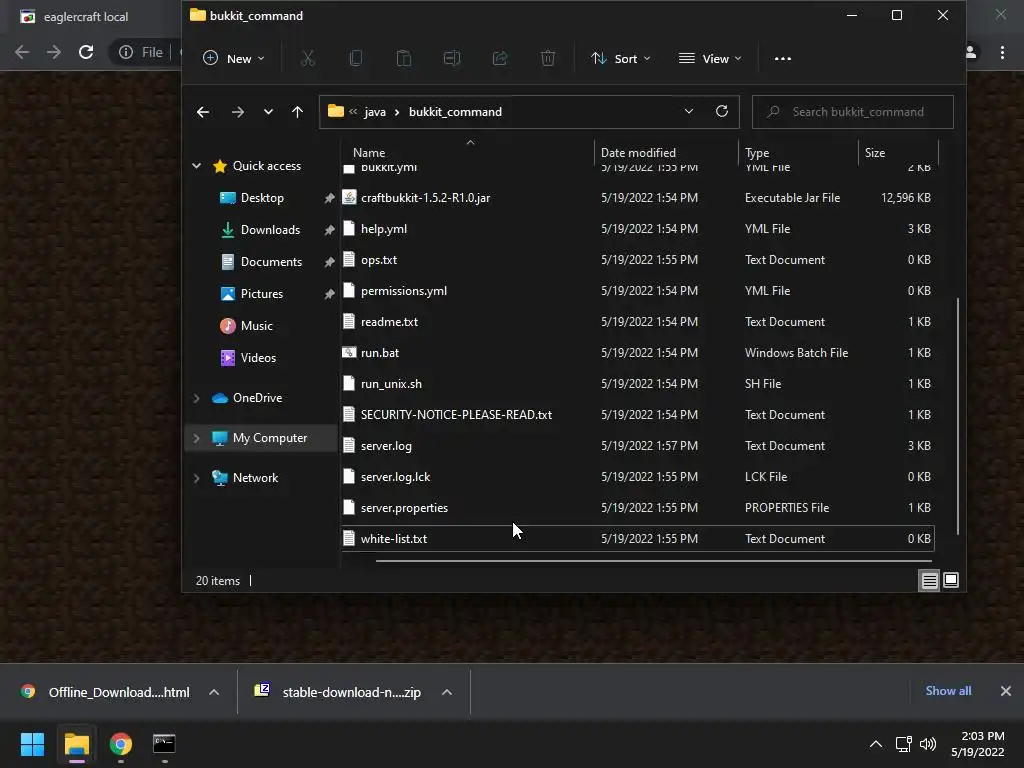
Task: Expand the OneDrive tree node
Action: coord(197,398)
